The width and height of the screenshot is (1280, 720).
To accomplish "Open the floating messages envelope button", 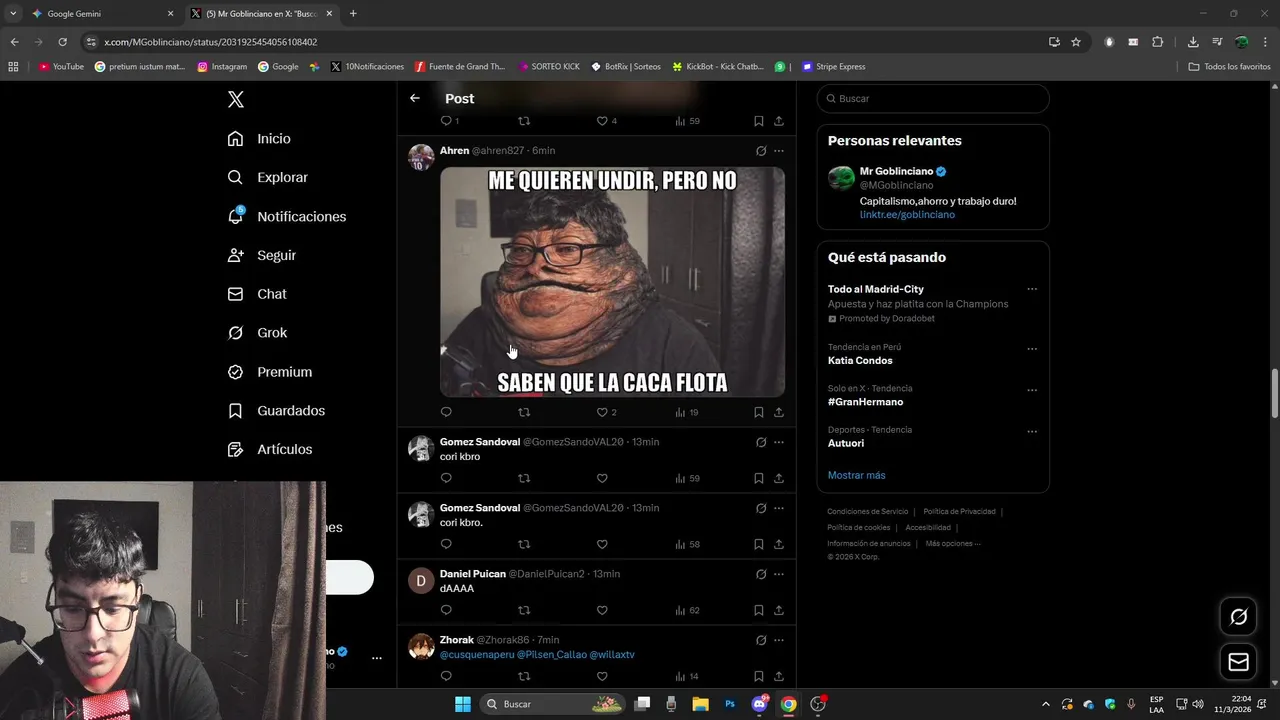I will click(x=1238, y=662).
